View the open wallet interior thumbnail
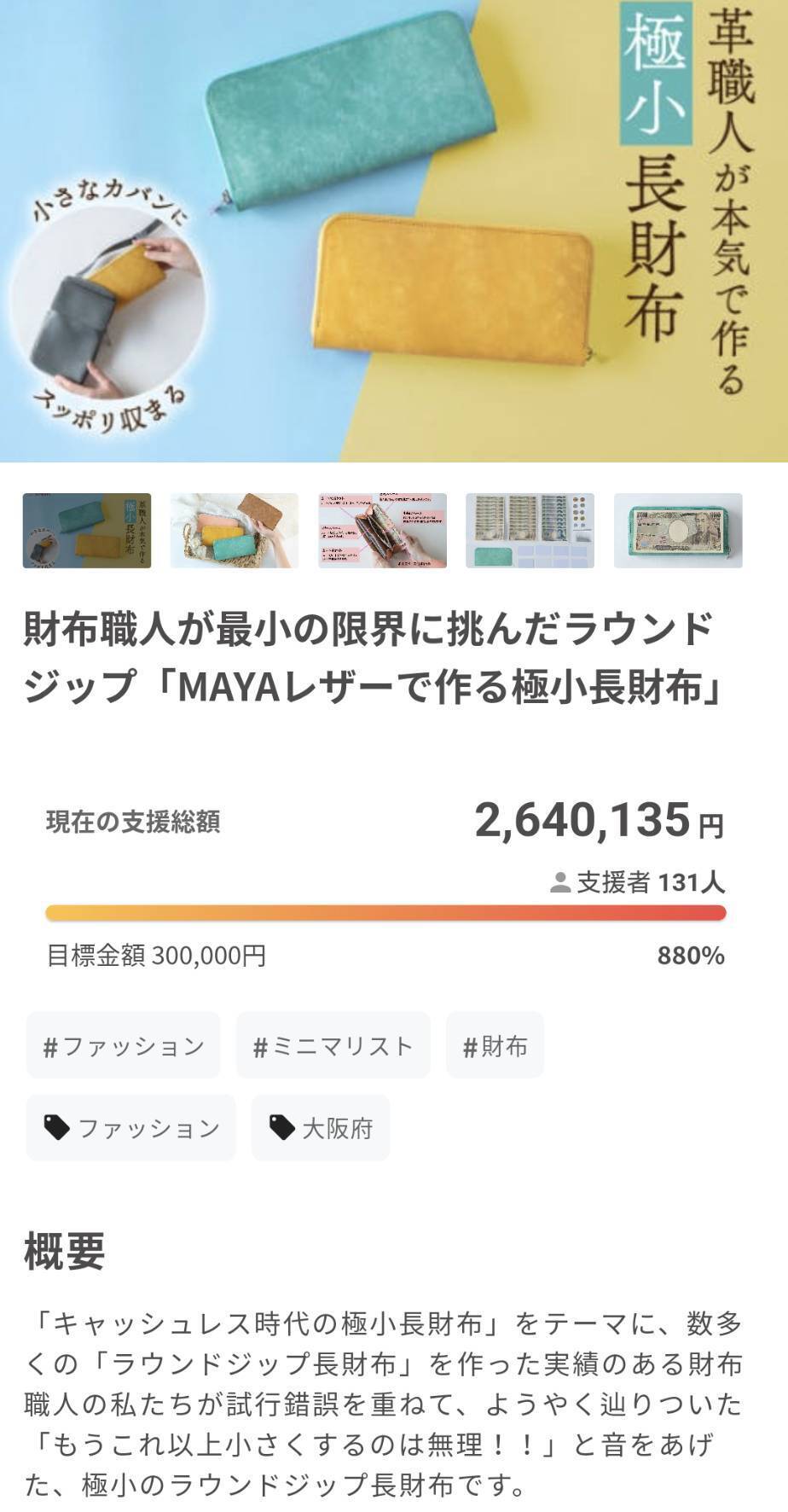This screenshot has width=788, height=1512. pyautogui.click(x=382, y=531)
